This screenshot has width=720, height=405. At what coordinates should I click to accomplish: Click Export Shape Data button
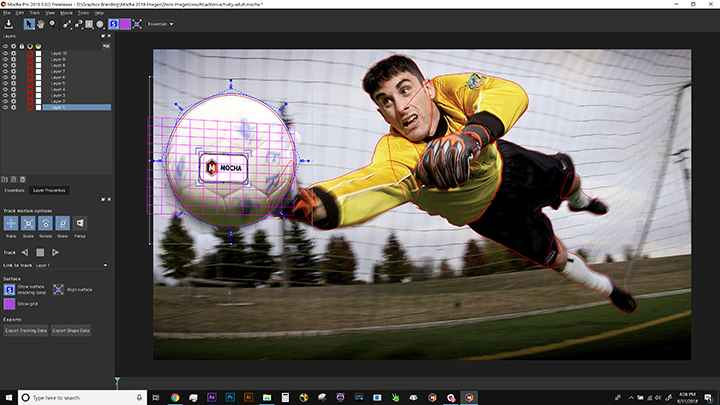click(x=71, y=329)
